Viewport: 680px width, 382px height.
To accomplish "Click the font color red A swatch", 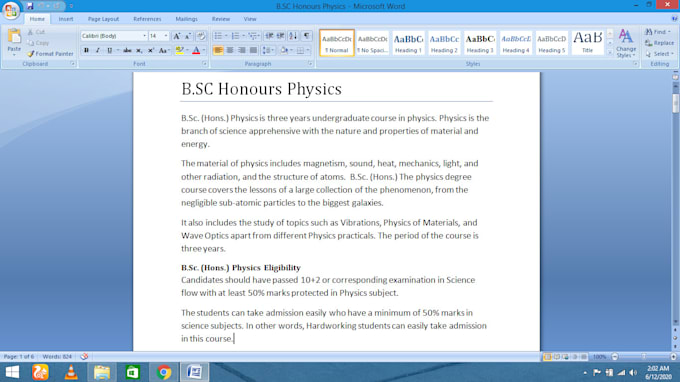I will coord(196,50).
